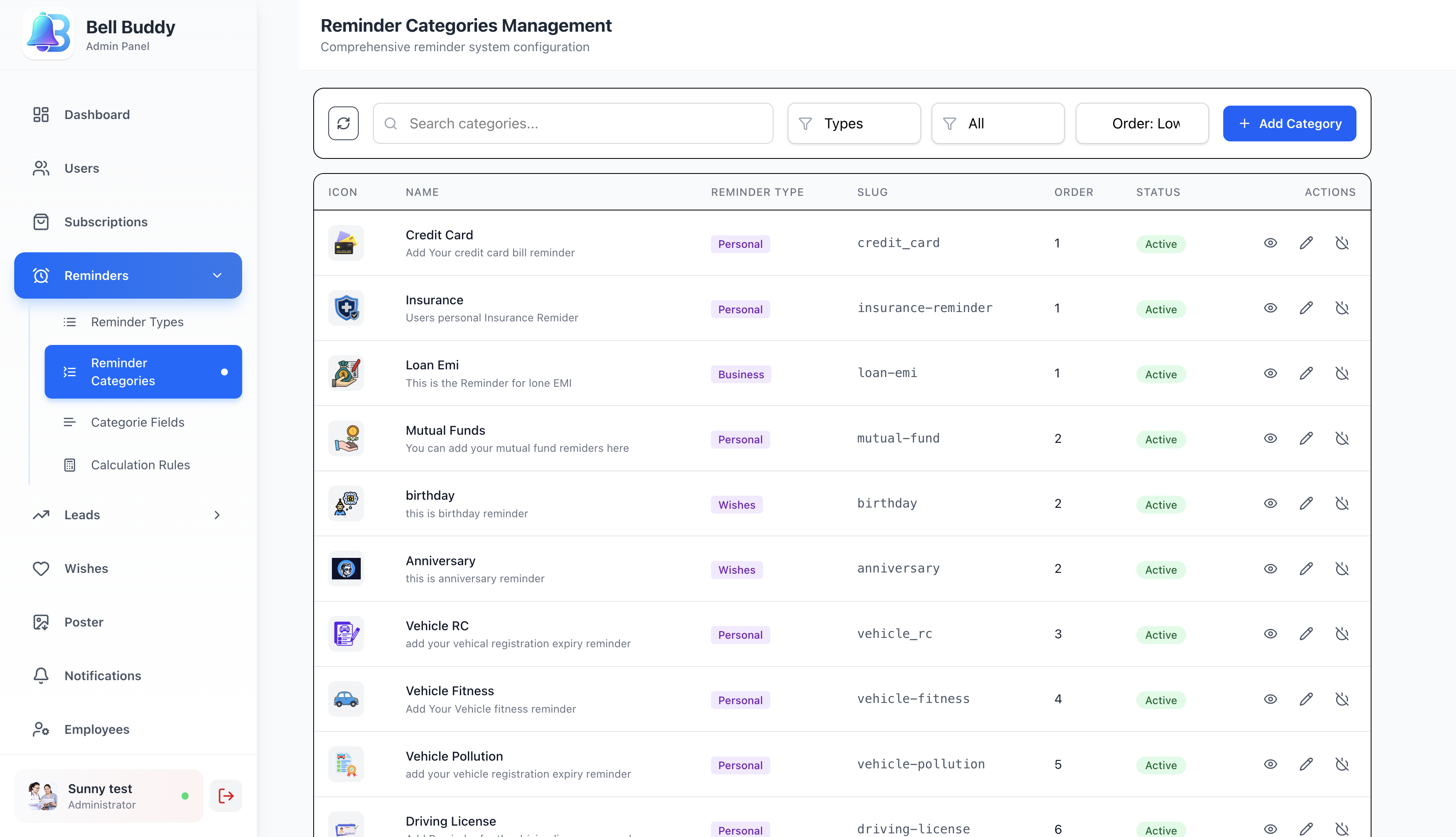Viewport: 1456px width, 837px height.
Task: Collapse the Reminders sidebar menu
Action: click(217, 275)
